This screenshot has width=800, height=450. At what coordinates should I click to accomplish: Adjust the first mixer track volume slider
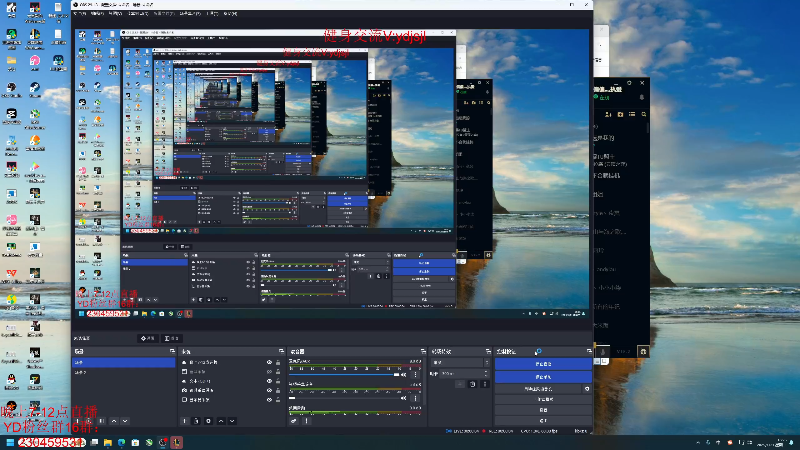coord(344,375)
